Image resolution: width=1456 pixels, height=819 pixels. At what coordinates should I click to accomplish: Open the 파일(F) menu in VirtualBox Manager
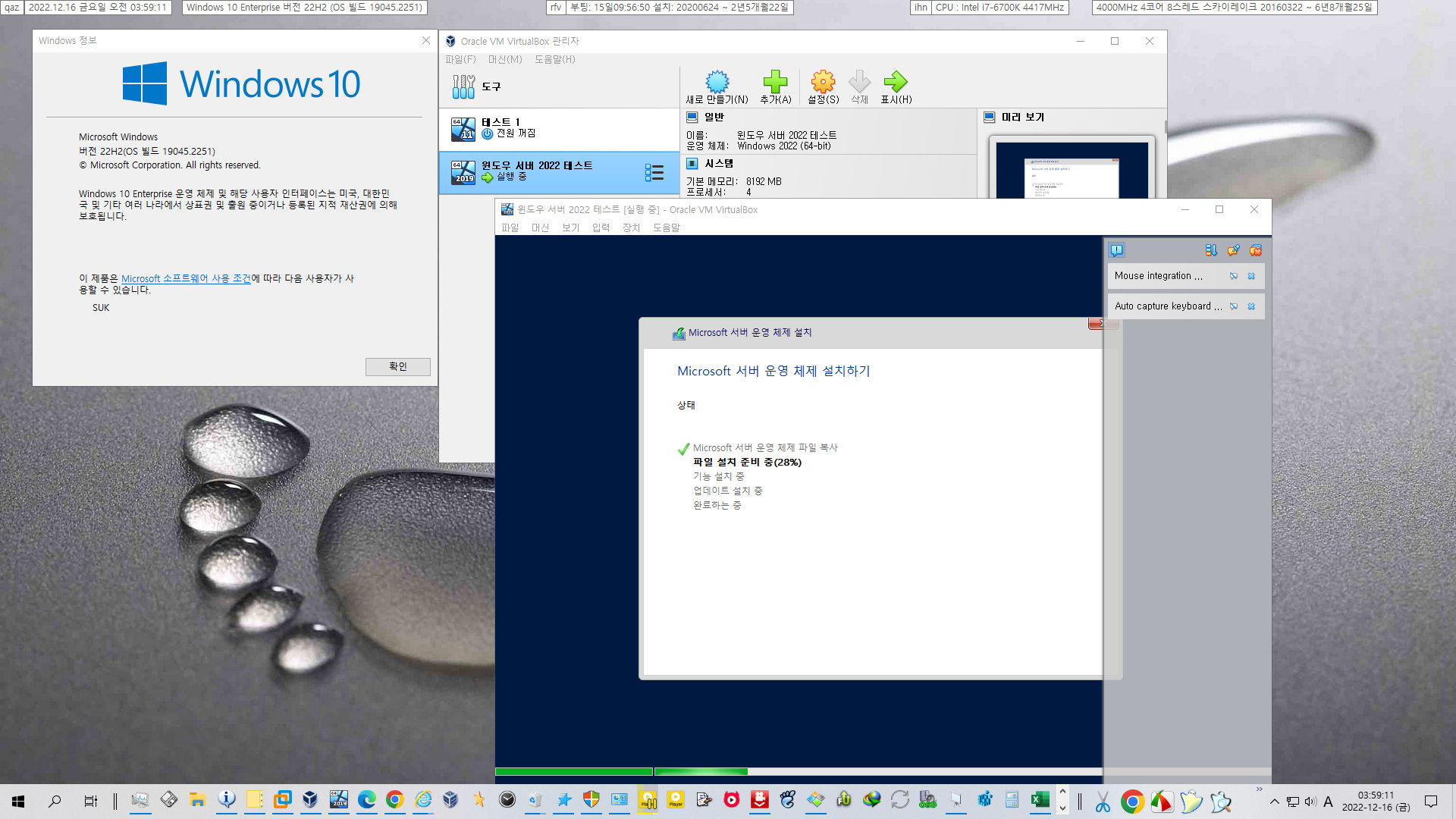pyautogui.click(x=460, y=59)
